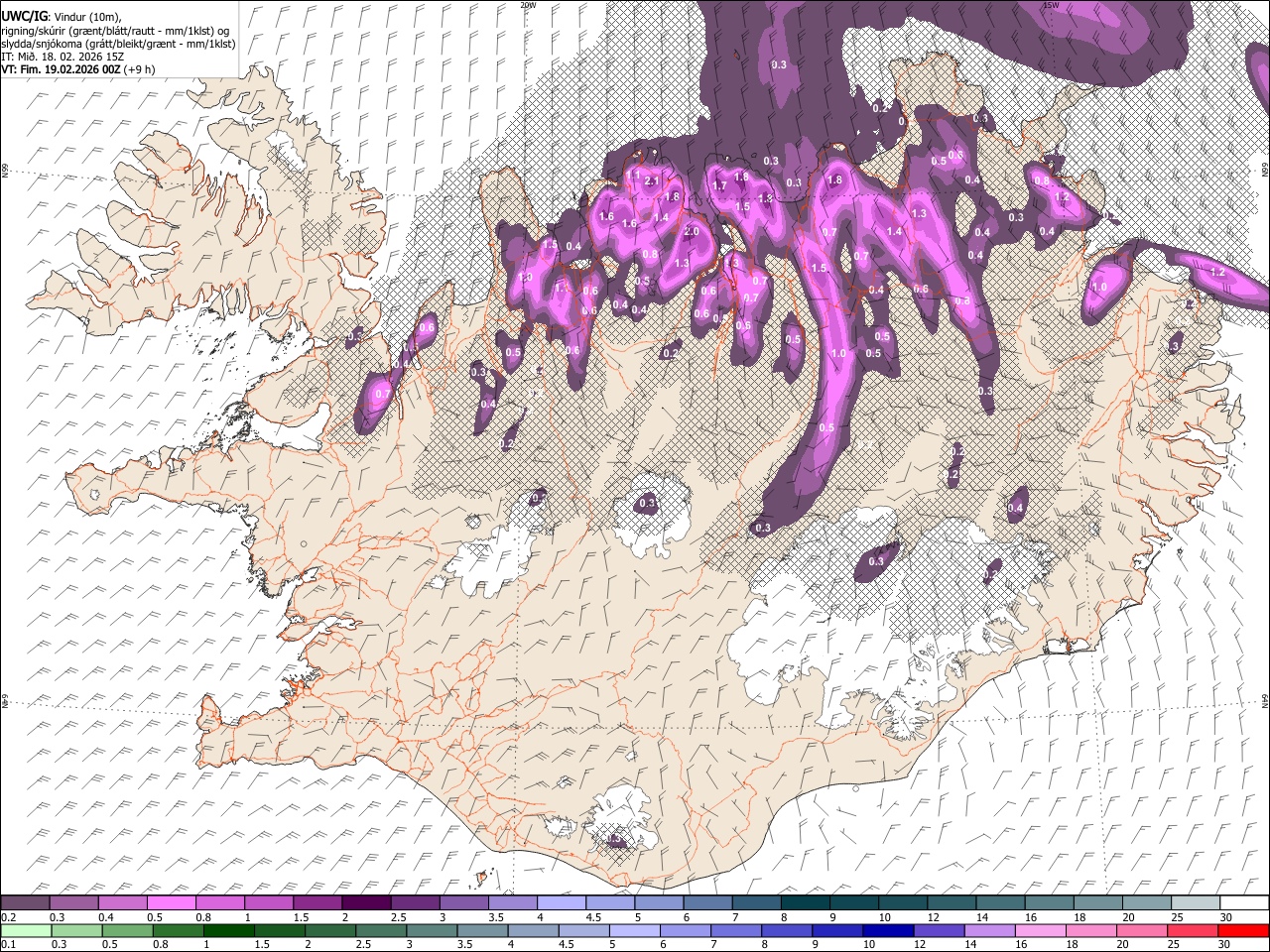Pick the medium green 0.5 rain swatch
Viewport: 1270px width, 952px height.
pos(127,930)
